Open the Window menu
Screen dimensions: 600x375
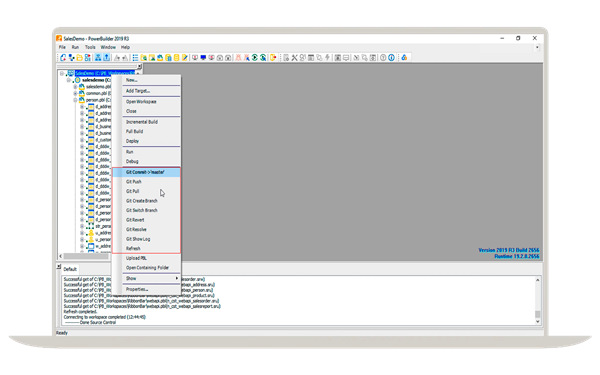coord(108,47)
